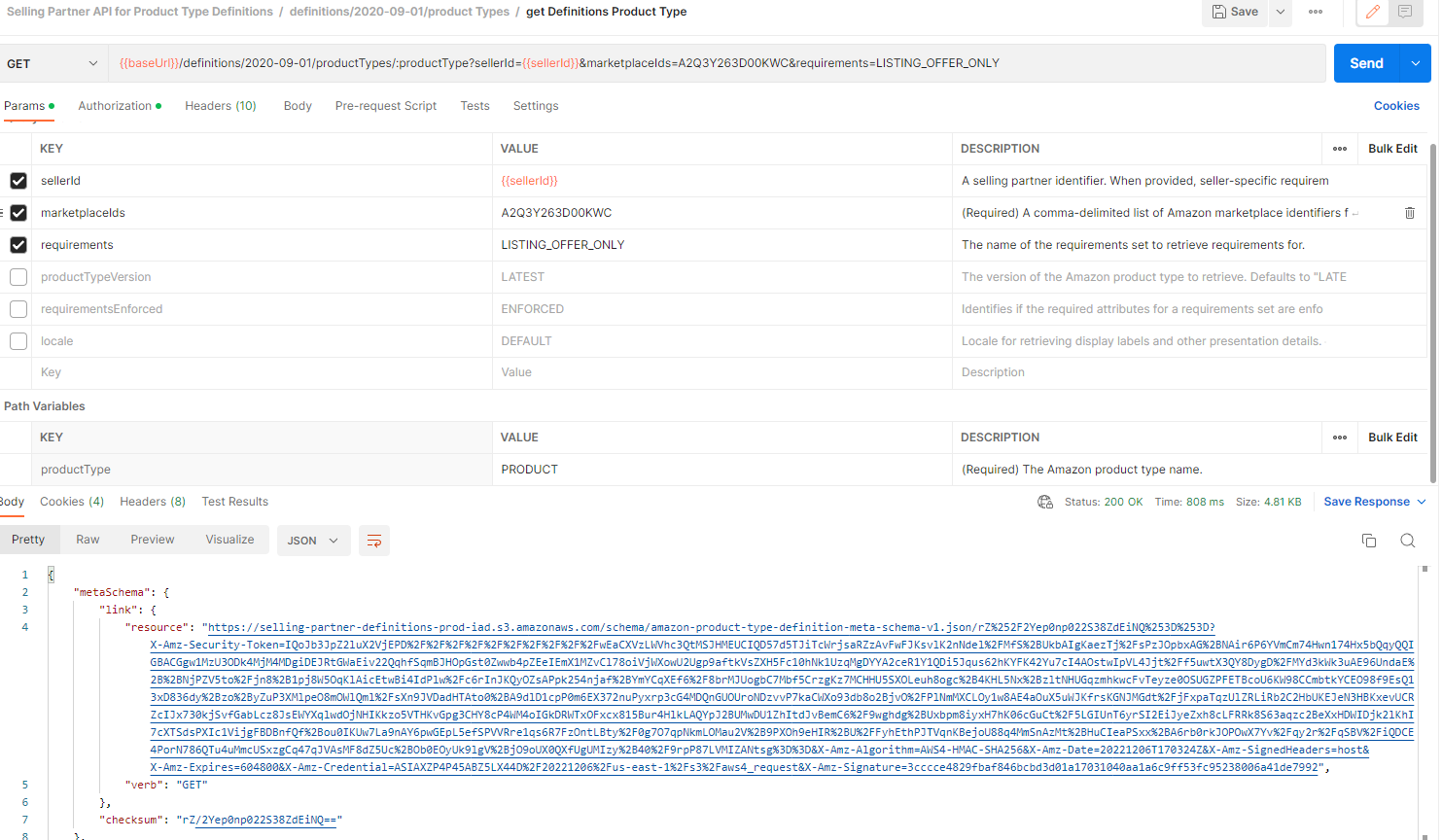
Task: Save the request
Action: (1235, 12)
